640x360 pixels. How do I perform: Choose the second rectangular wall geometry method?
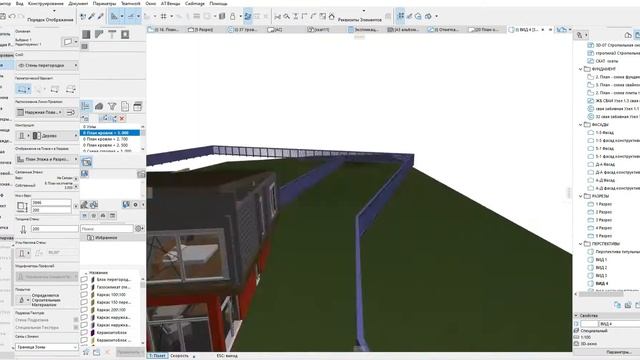tap(55, 89)
